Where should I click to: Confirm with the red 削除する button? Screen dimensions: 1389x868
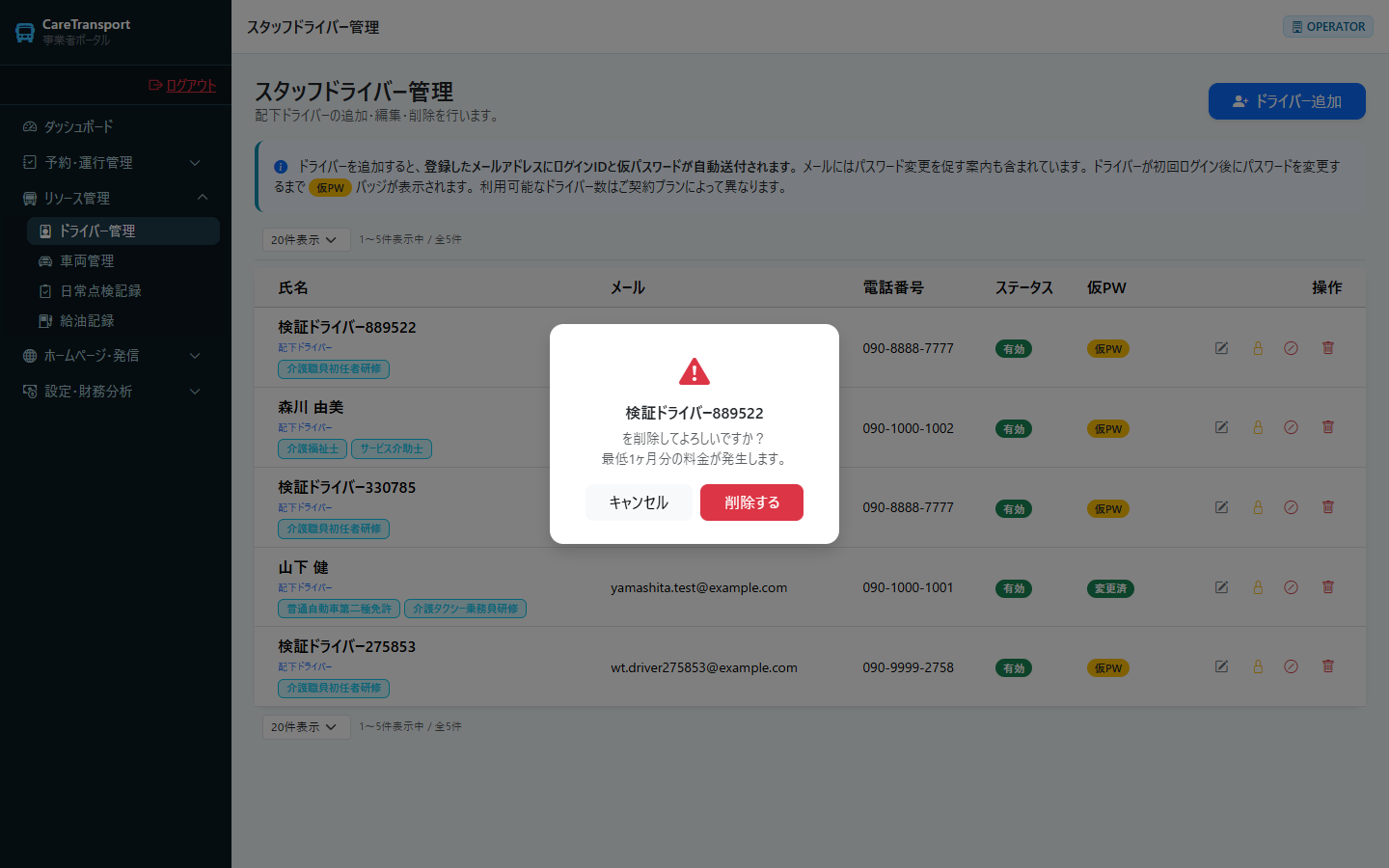point(751,502)
